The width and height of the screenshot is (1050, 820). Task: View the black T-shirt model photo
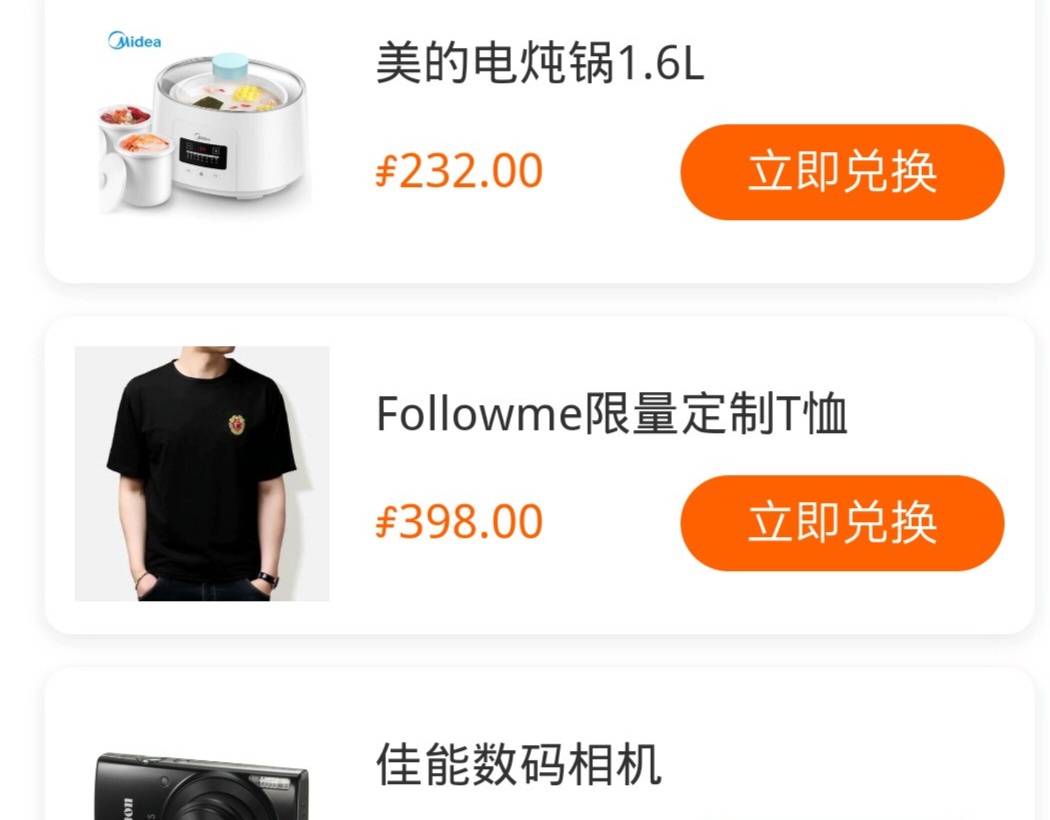point(202,473)
